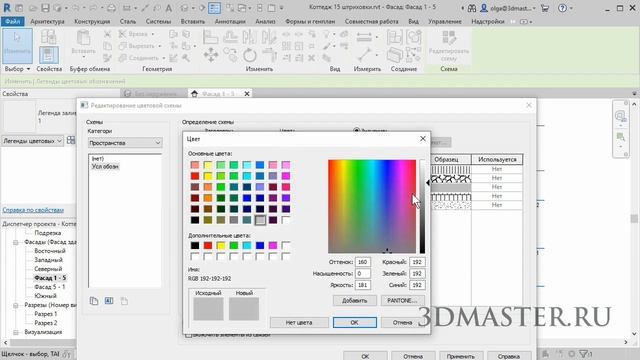Click the zoom navigation wheel icon at right
The width and height of the screenshot is (640, 360).
click(x=620, y=117)
